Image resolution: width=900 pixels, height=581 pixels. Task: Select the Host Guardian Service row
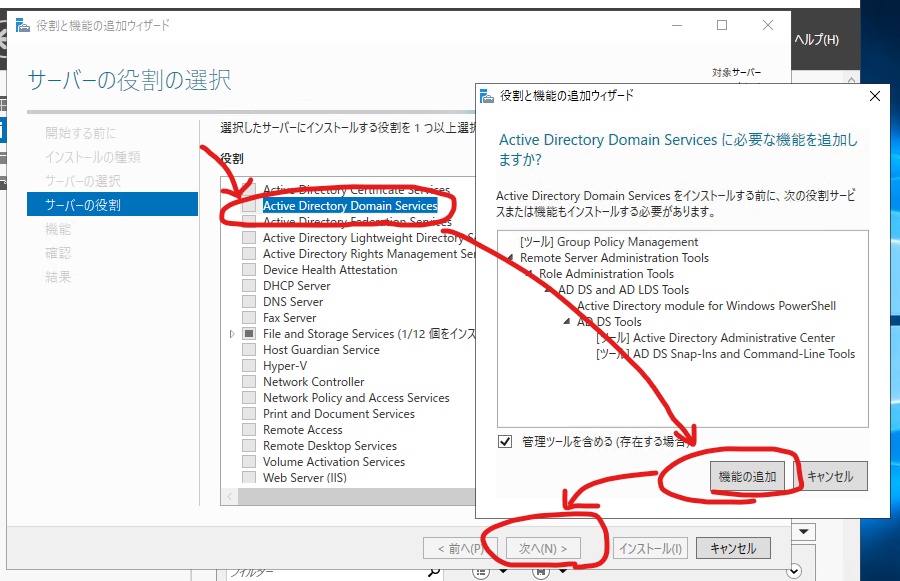pos(321,350)
